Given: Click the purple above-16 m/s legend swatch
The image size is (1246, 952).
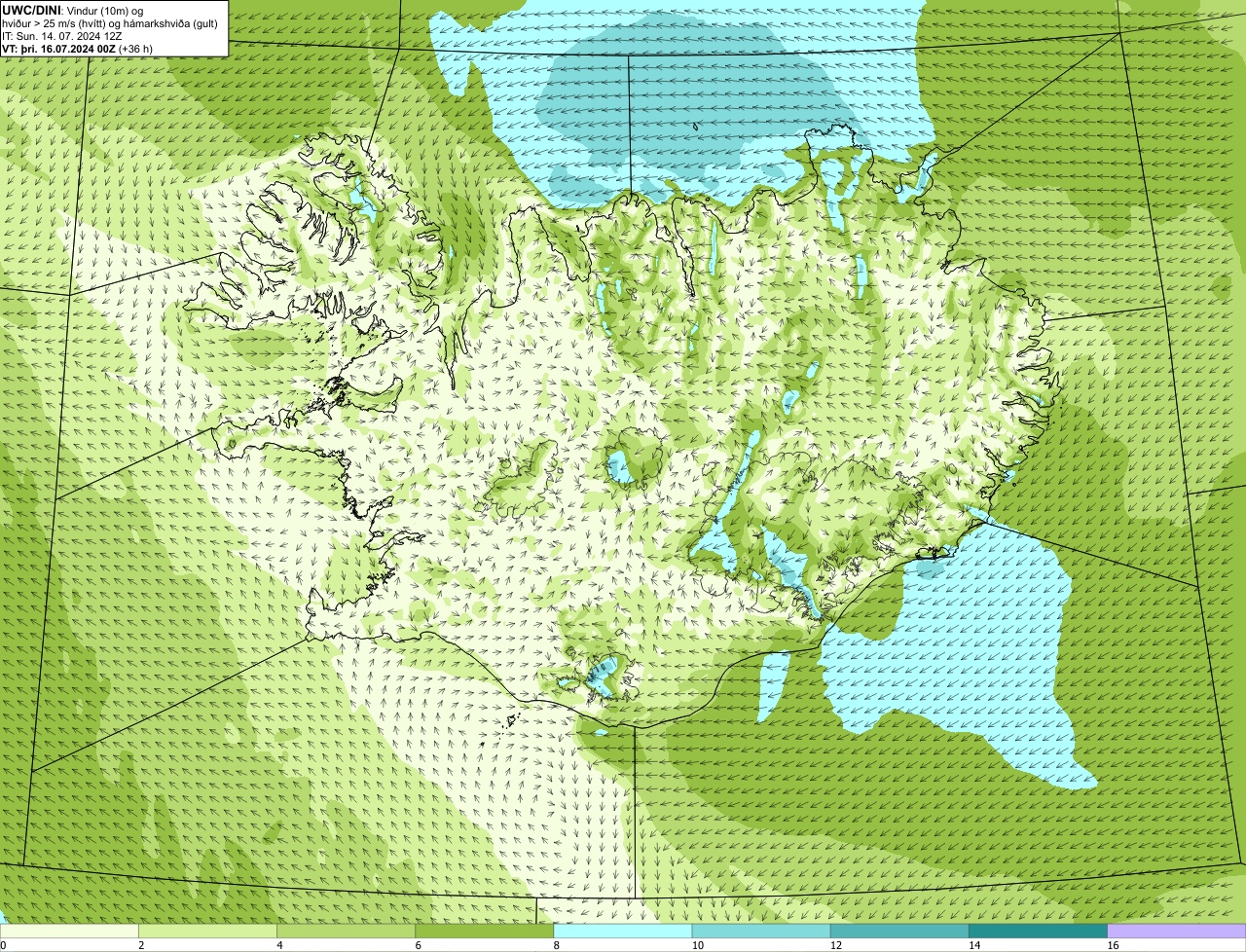Looking at the screenshot, I should click(x=1177, y=931).
